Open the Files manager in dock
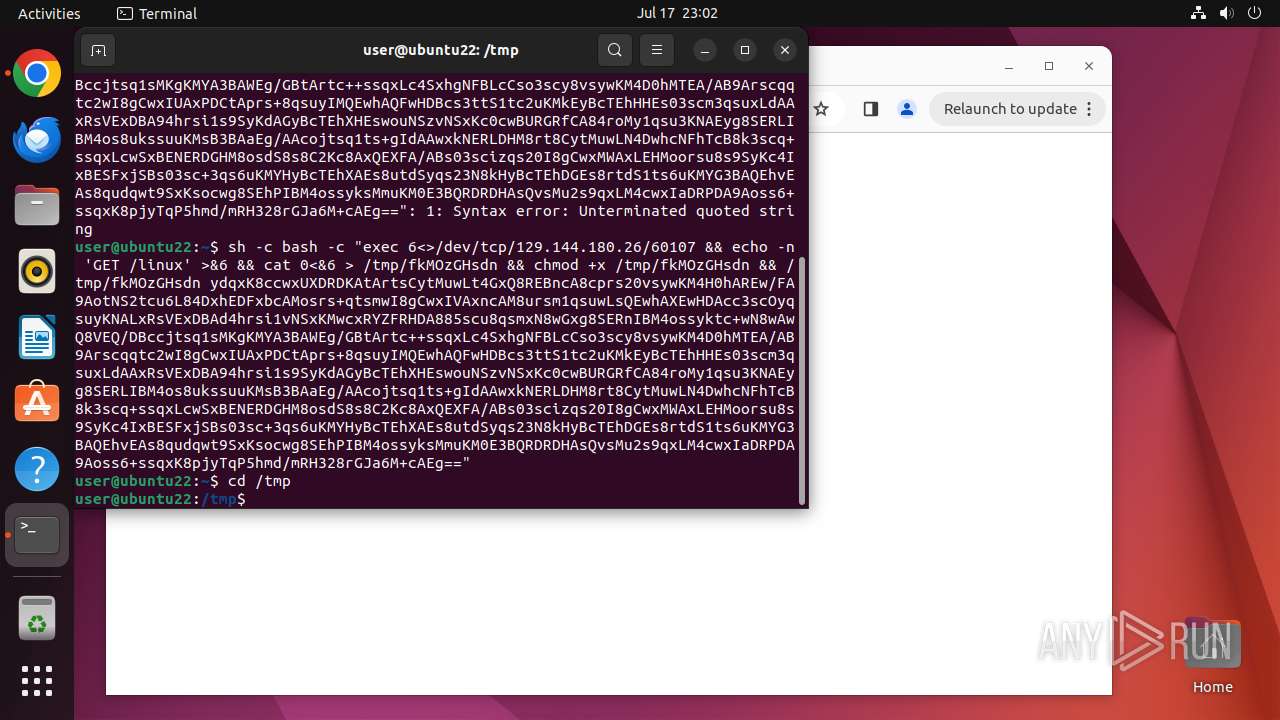 (x=37, y=206)
